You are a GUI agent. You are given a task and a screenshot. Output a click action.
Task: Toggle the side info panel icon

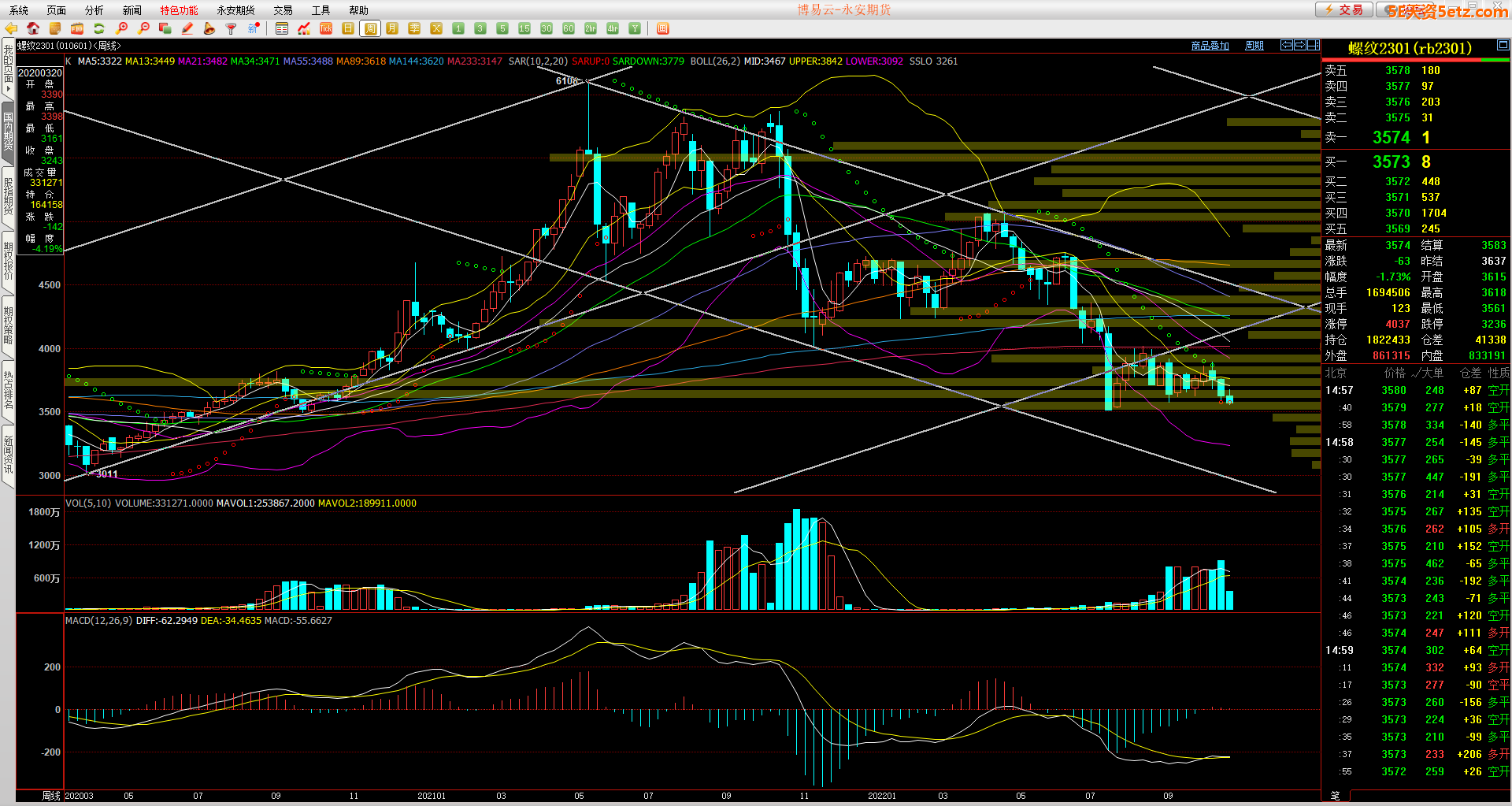point(1314,45)
